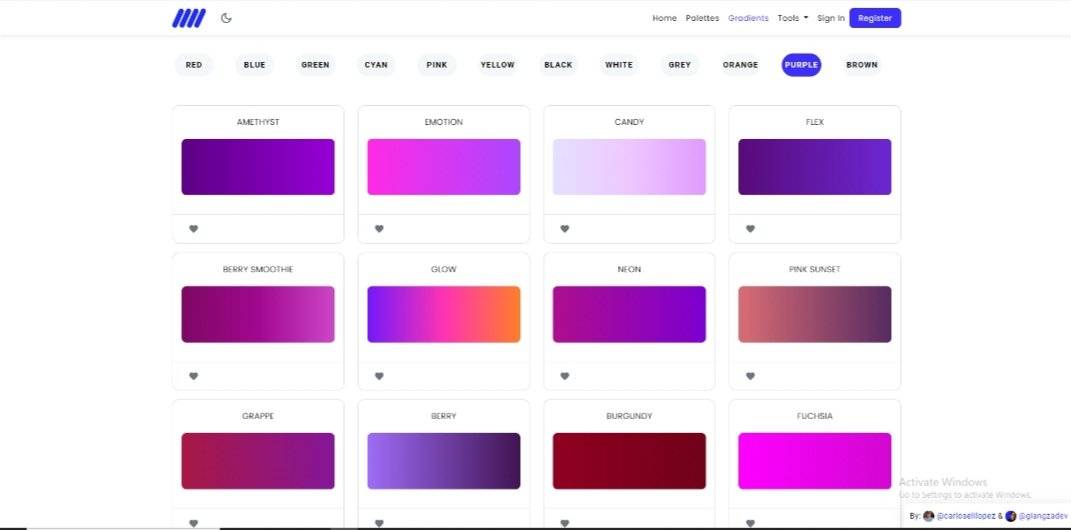Viewport: 1071px width, 530px height.
Task: Like the Berry Smoothie gradient
Action: [194, 376]
